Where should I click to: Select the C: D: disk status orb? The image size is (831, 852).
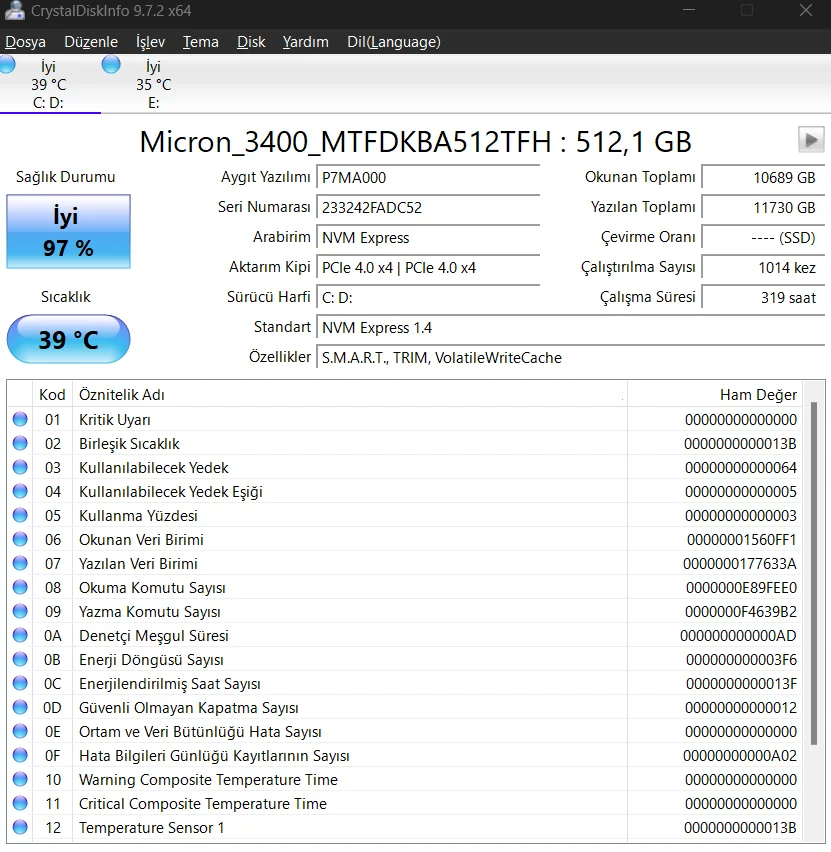click(x=7, y=65)
